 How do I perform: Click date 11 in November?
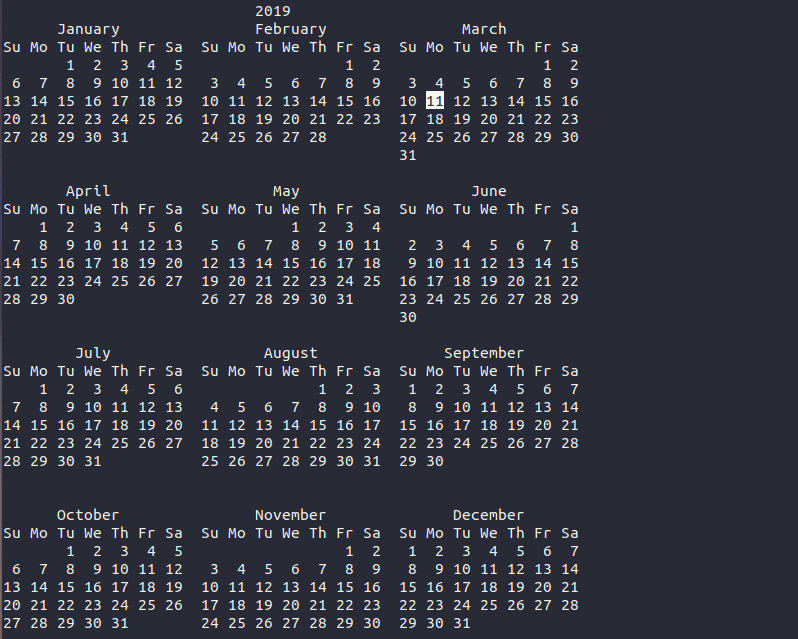tap(237, 587)
